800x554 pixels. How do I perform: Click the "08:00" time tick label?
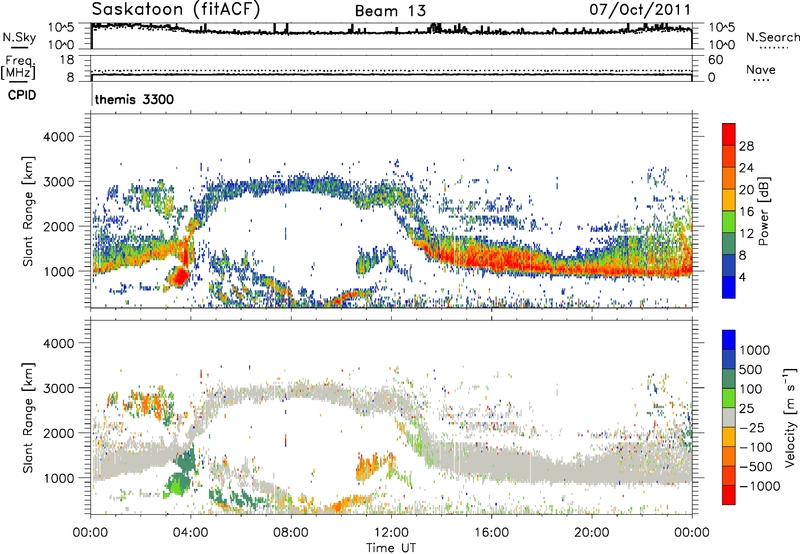click(291, 533)
